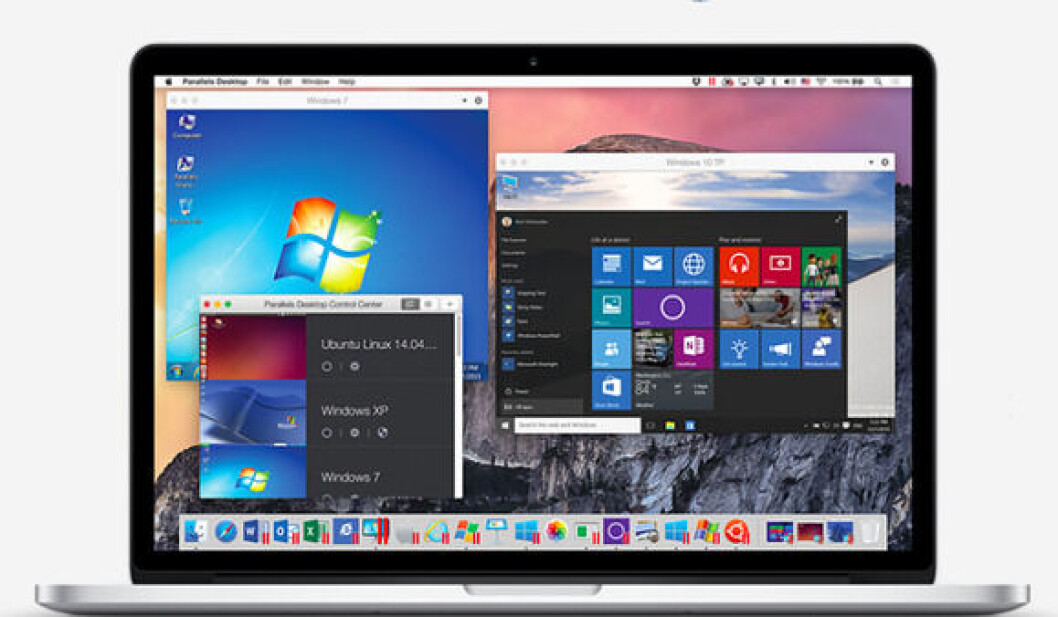Open File Explorer on Windows 10 taskbar
Image resolution: width=1058 pixels, height=617 pixels.
point(670,425)
